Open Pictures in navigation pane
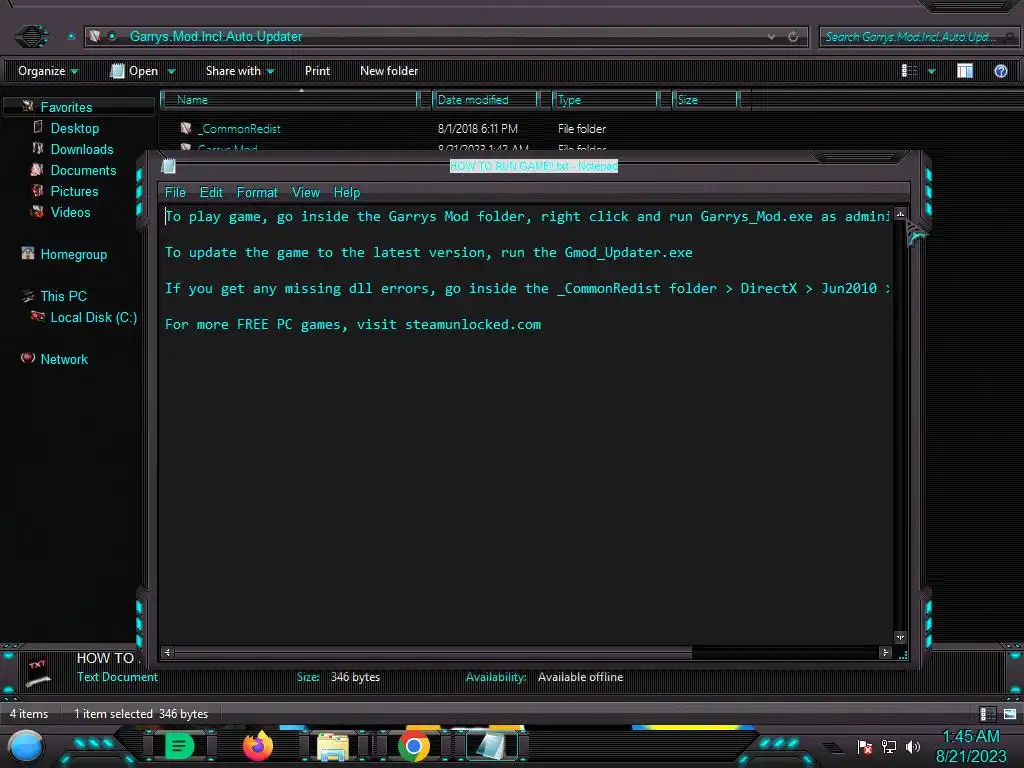 (x=74, y=191)
